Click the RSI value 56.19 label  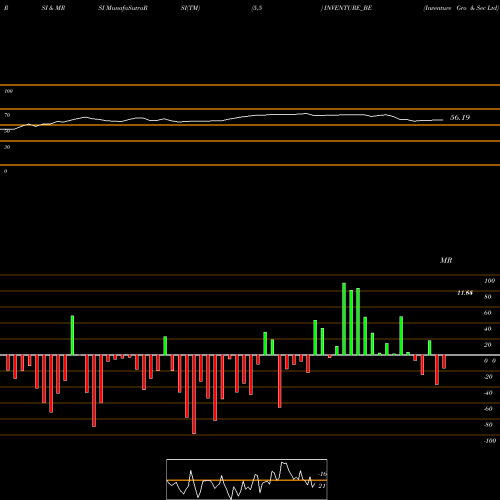click(460, 117)
